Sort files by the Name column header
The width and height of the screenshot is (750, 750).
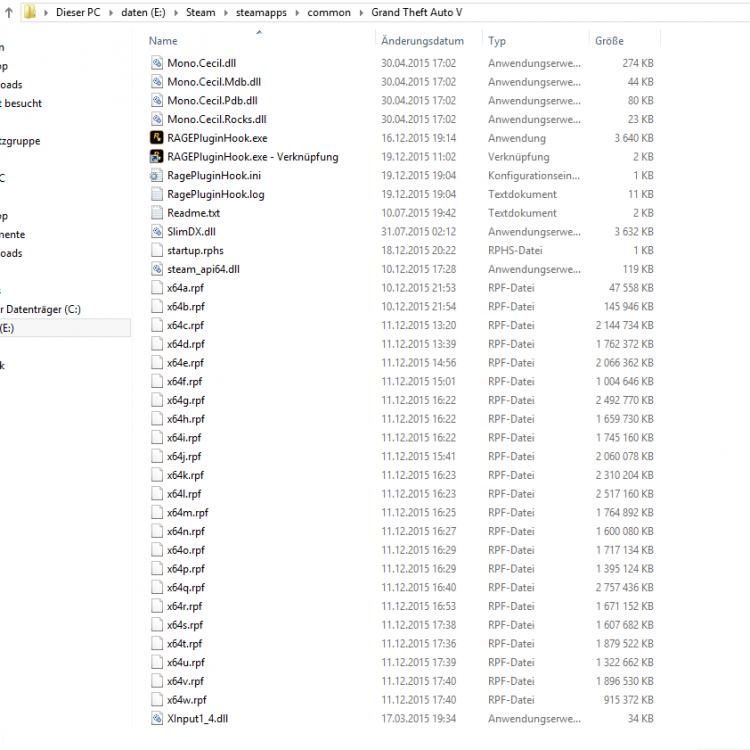[x=163, y=41]
